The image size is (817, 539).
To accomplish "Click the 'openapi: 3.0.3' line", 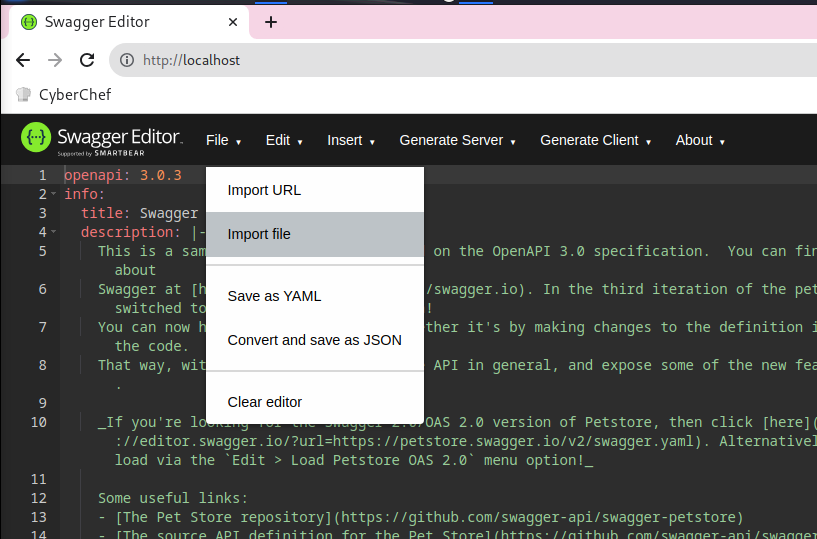I will (123, 175).
